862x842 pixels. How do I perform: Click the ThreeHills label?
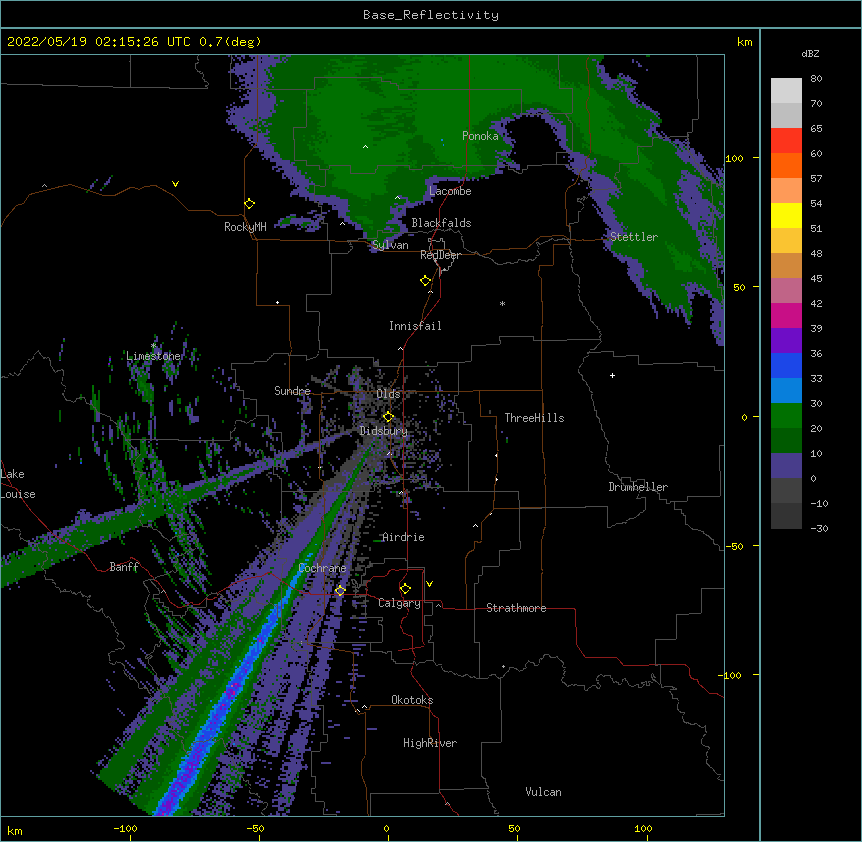tap(534, 418)
